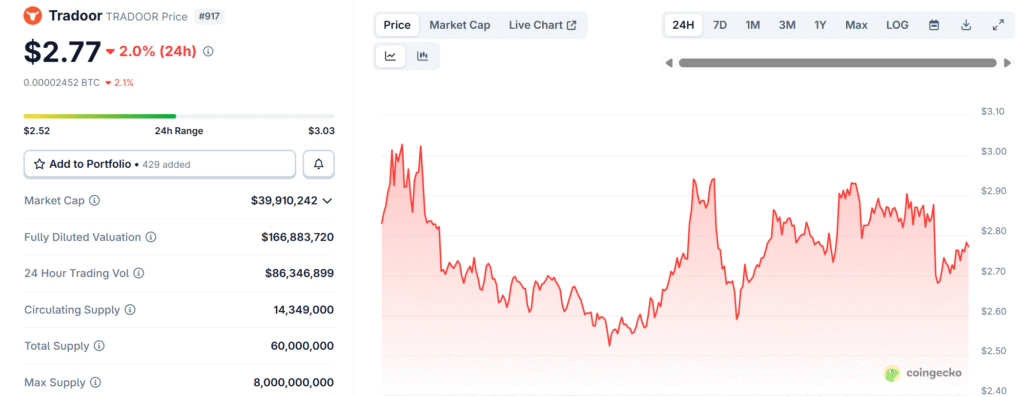The height and width of the screenshot is (397, 1024).
Task: Open the calendar date range picker
Action: point(934,25)
